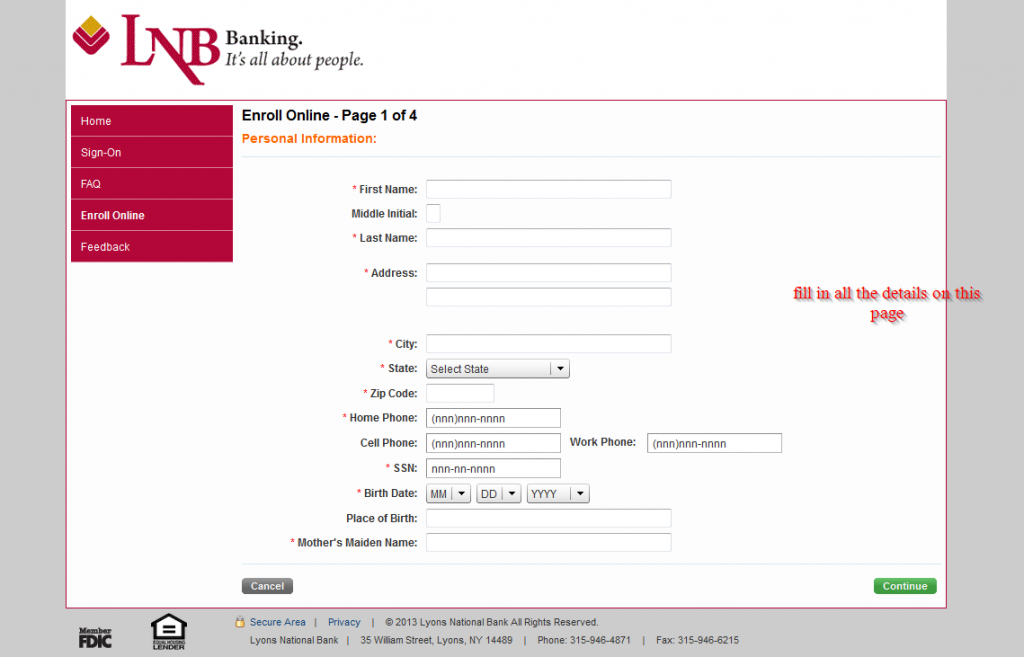Navigate to Home in the sidebar
The height and width of the screenshot is (657, 1024).
click(x=151, y=120)
